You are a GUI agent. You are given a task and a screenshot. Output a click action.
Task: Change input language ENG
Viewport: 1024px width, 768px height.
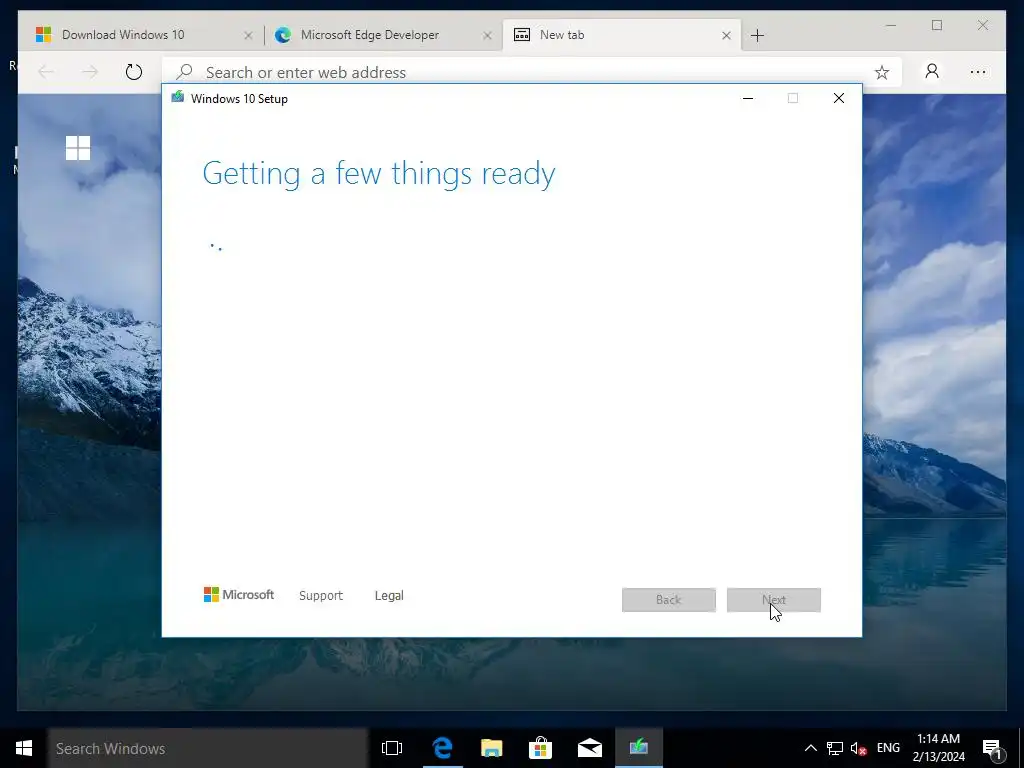click(888, 748)
